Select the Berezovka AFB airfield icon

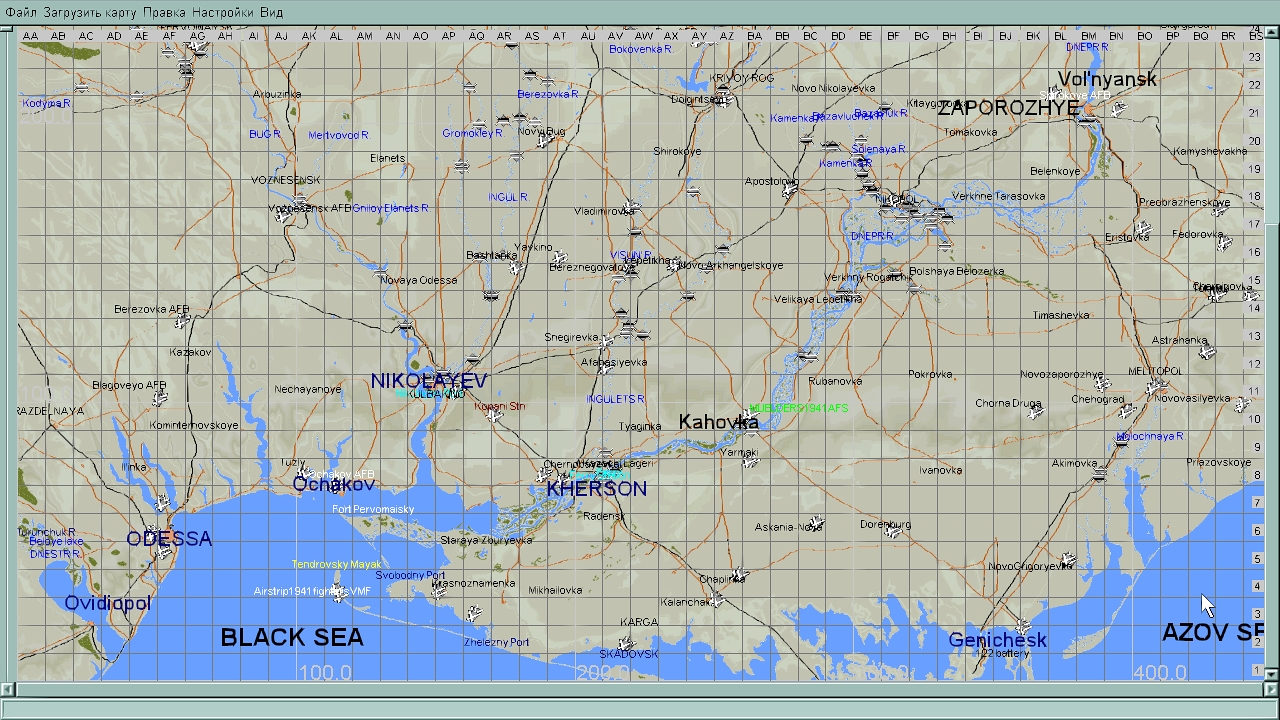pos(182,321)
